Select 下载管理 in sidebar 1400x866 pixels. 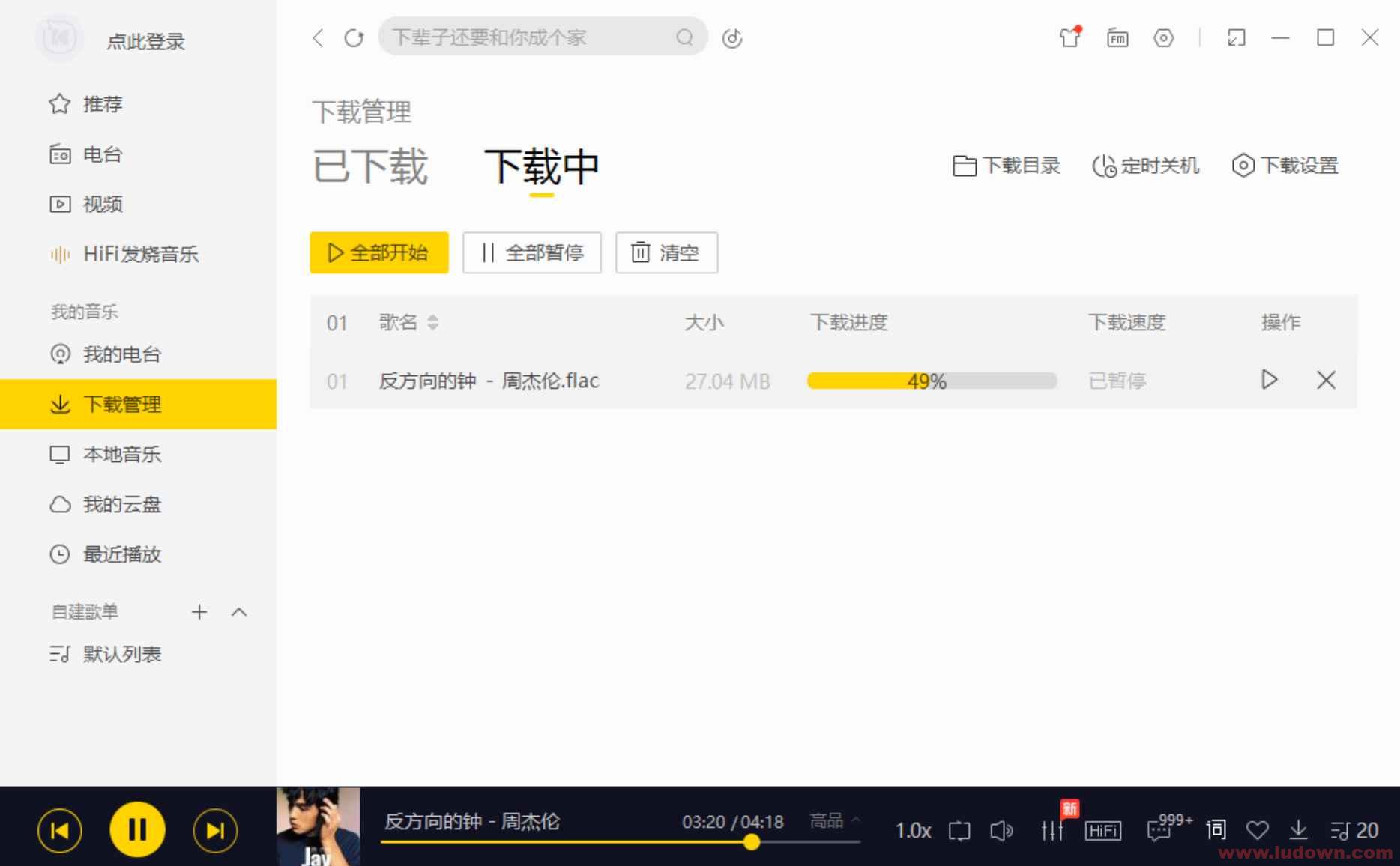[138, 405]
